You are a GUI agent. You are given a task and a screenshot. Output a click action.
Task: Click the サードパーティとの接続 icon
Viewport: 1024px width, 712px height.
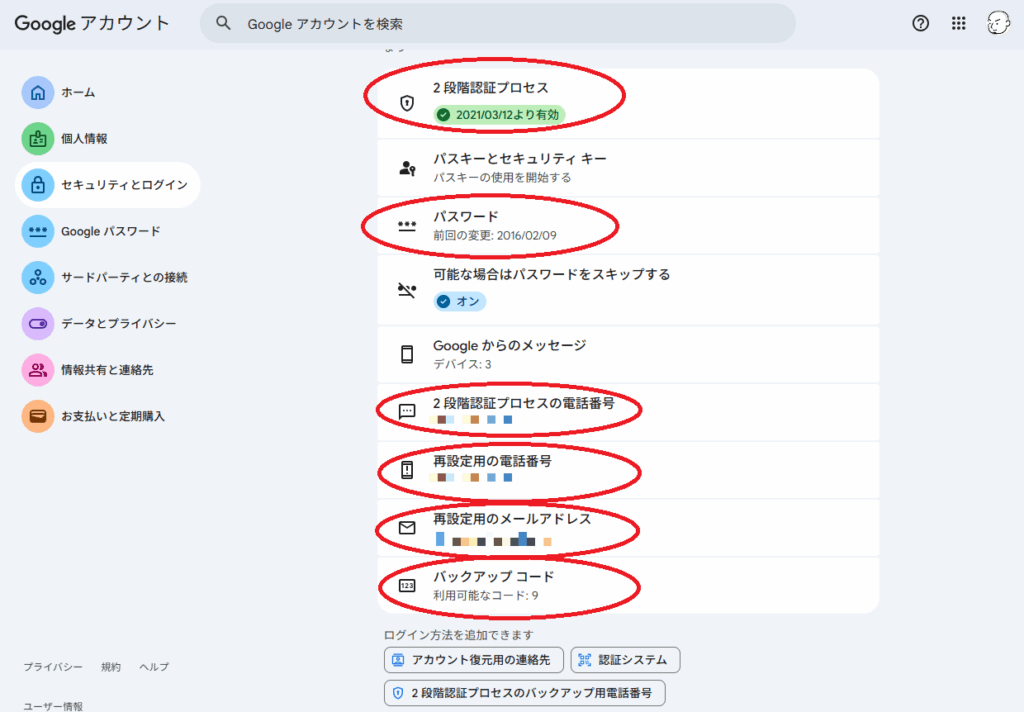(38, 277)
